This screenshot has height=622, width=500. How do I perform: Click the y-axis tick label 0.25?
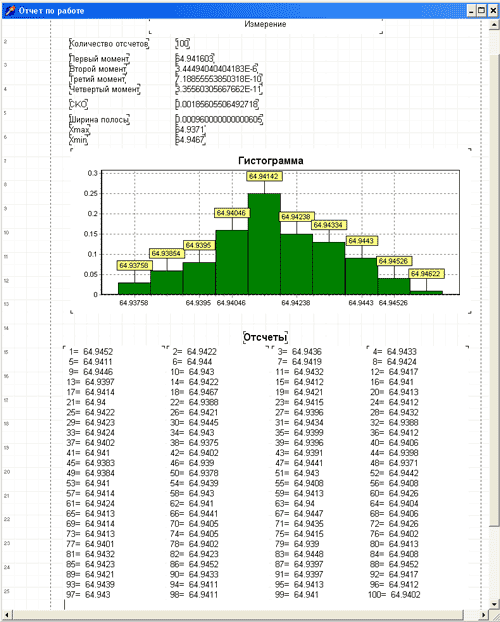[90, 194]
